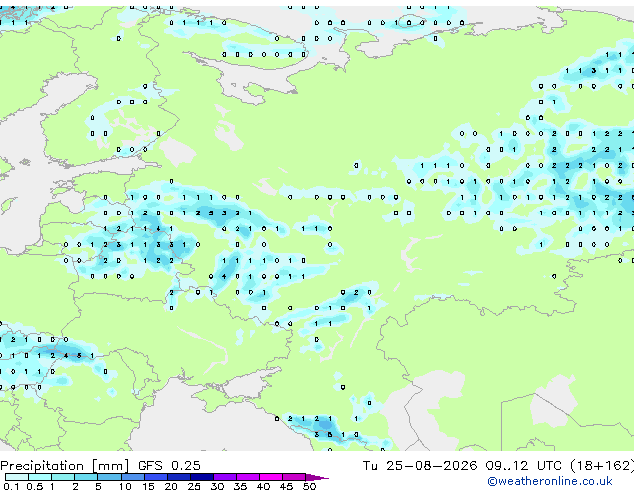
Task: Click the '09..12 UTC' time range text
Action: [524, 465]
